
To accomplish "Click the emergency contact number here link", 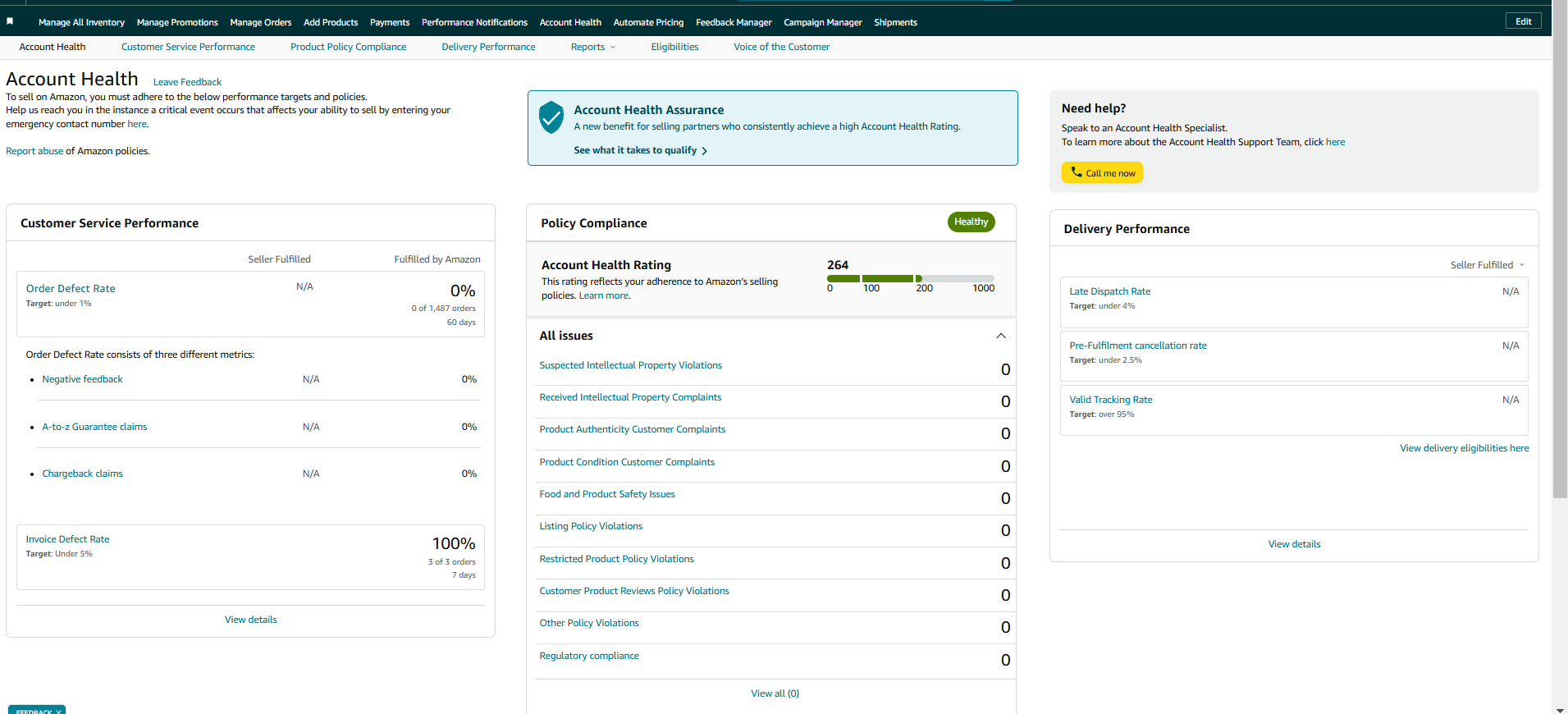I will 137,124.
